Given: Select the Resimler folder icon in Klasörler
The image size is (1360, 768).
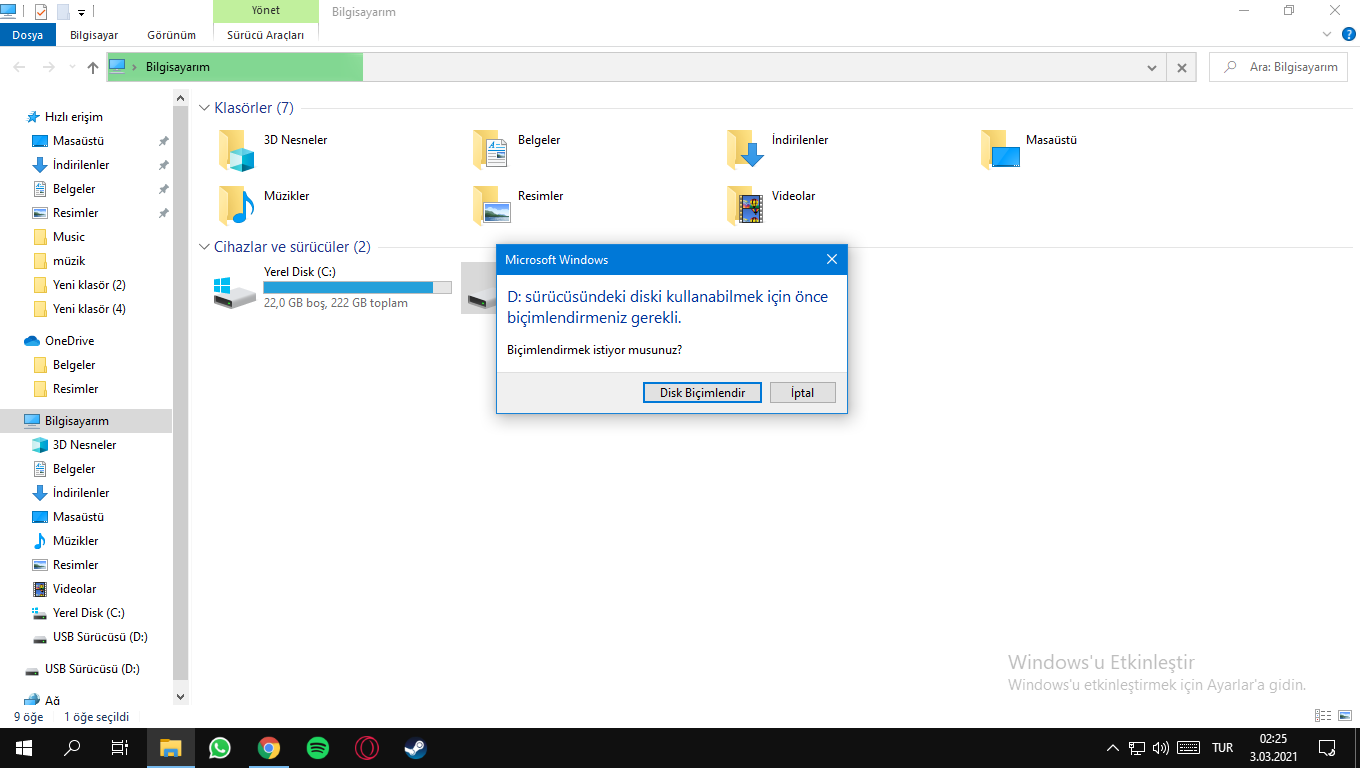Looking at the screenshot, I should pos(491,205).
